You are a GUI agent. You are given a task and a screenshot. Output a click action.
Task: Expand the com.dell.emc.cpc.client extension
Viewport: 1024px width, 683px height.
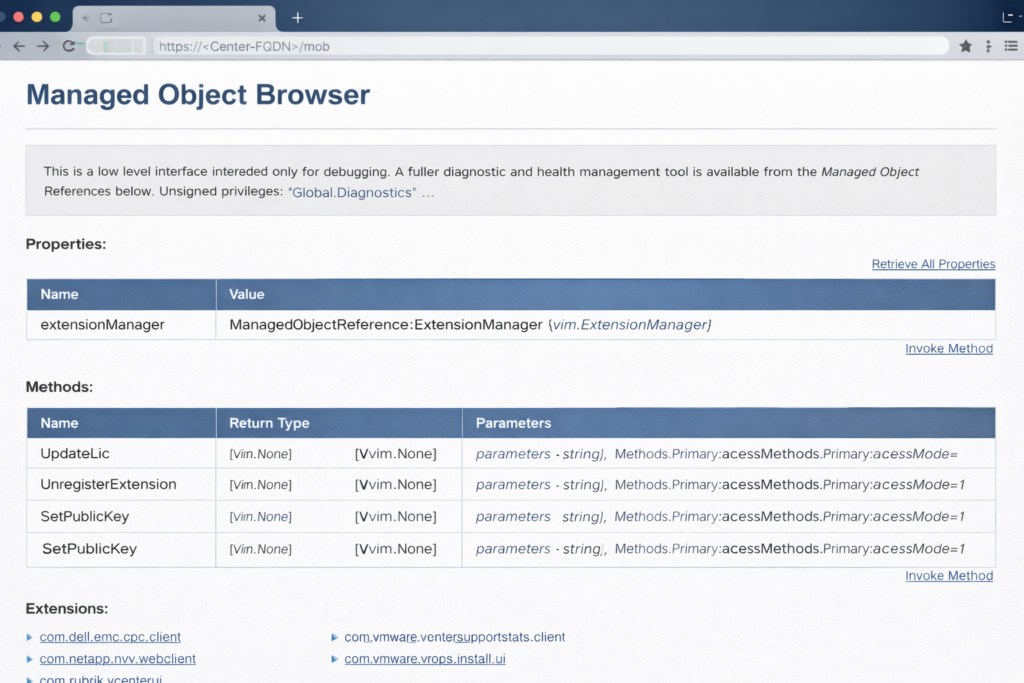[x=109, y=637]
